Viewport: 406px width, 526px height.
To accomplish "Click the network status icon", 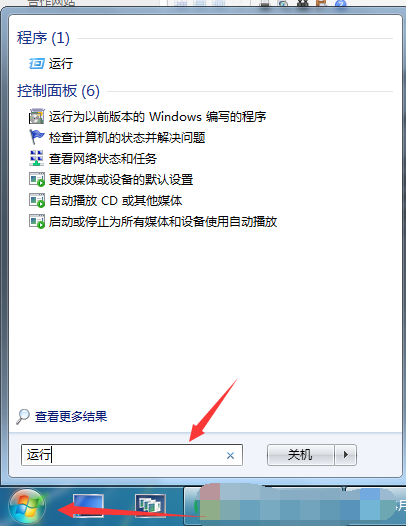I will click(36, 158).
